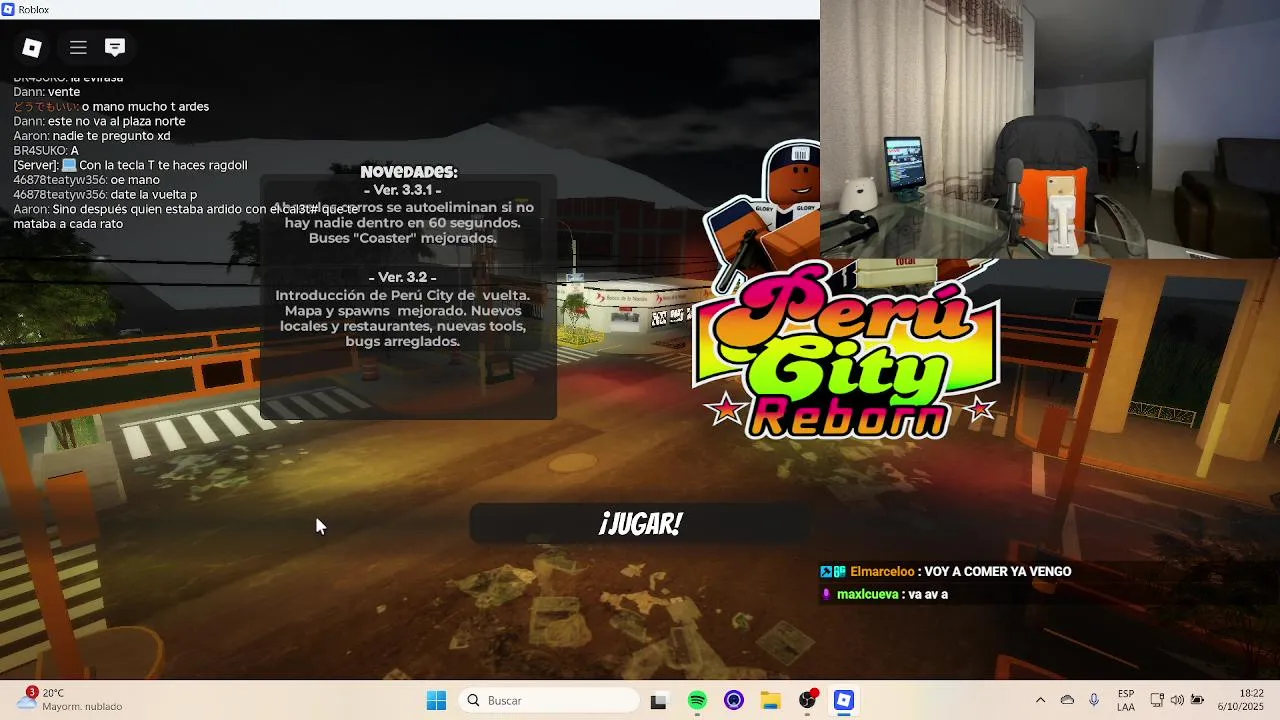This screenshot has width=1280, height=720.
Task: Switch the ESP LAA input language
Action: tap(1126, 701)
